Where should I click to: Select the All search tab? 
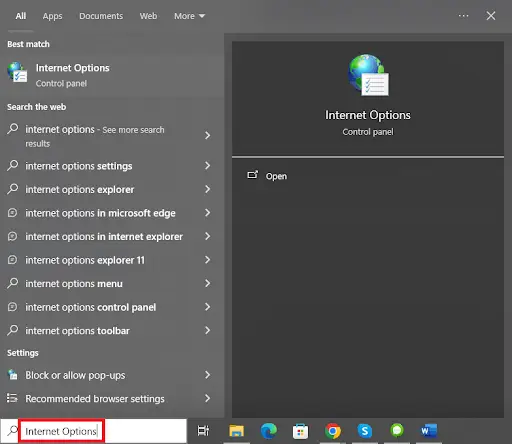point(21,16)
